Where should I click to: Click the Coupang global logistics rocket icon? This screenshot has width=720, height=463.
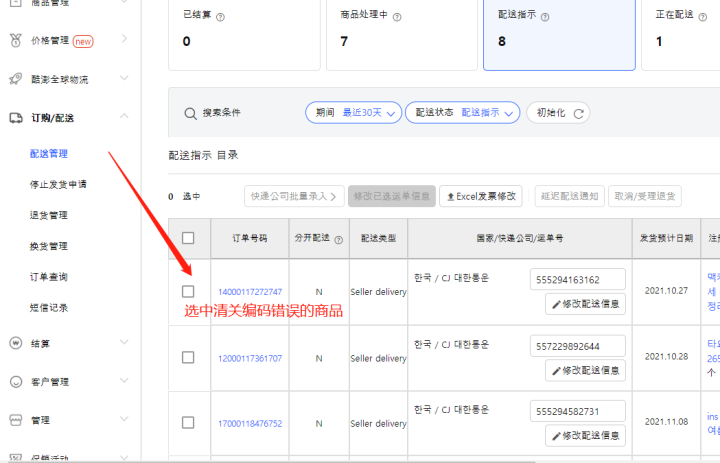[16, 79]
